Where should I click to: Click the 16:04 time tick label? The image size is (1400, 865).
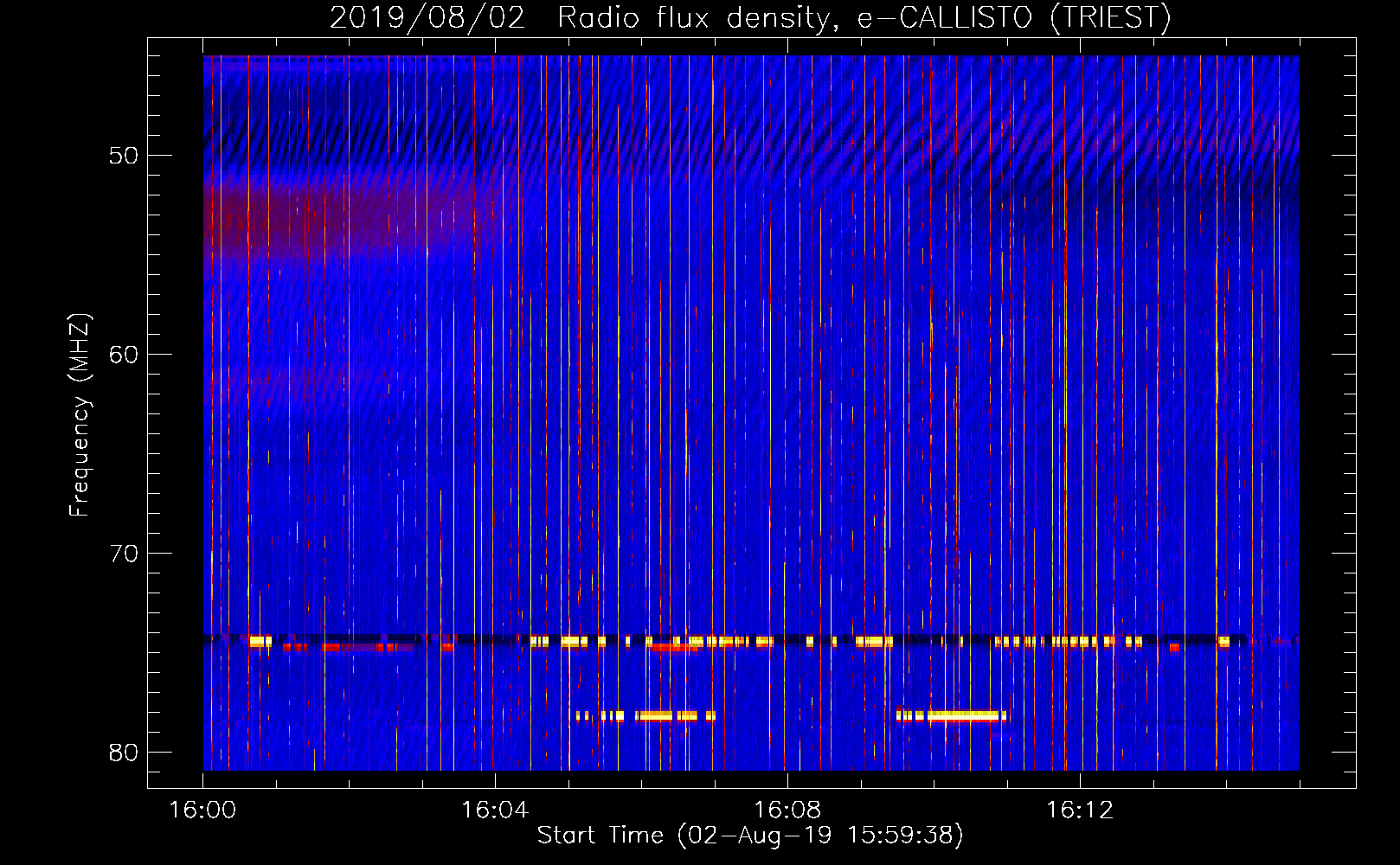[494, 811]
